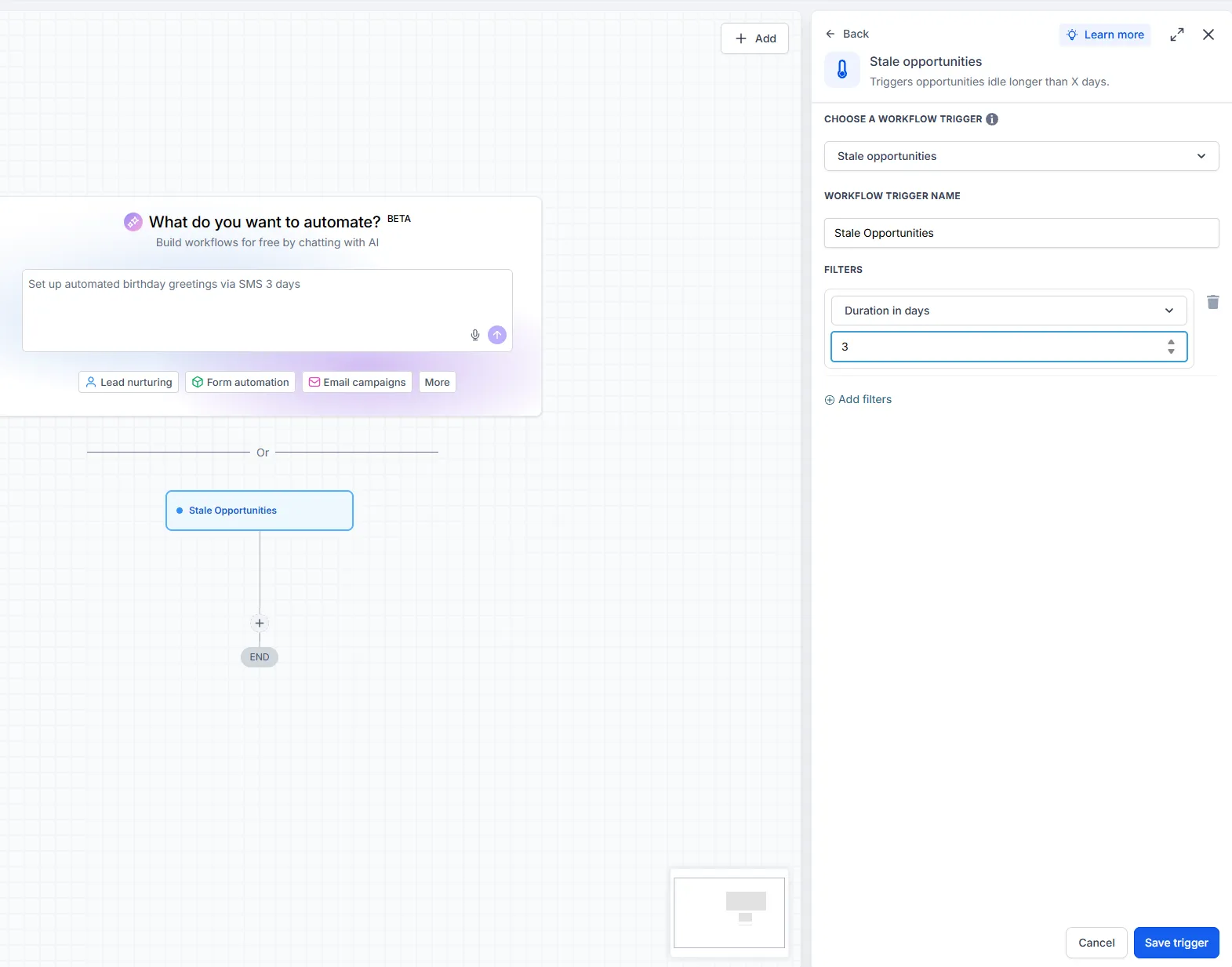
Task: Close the trigger settings panel
Action: click(1208, 35)
